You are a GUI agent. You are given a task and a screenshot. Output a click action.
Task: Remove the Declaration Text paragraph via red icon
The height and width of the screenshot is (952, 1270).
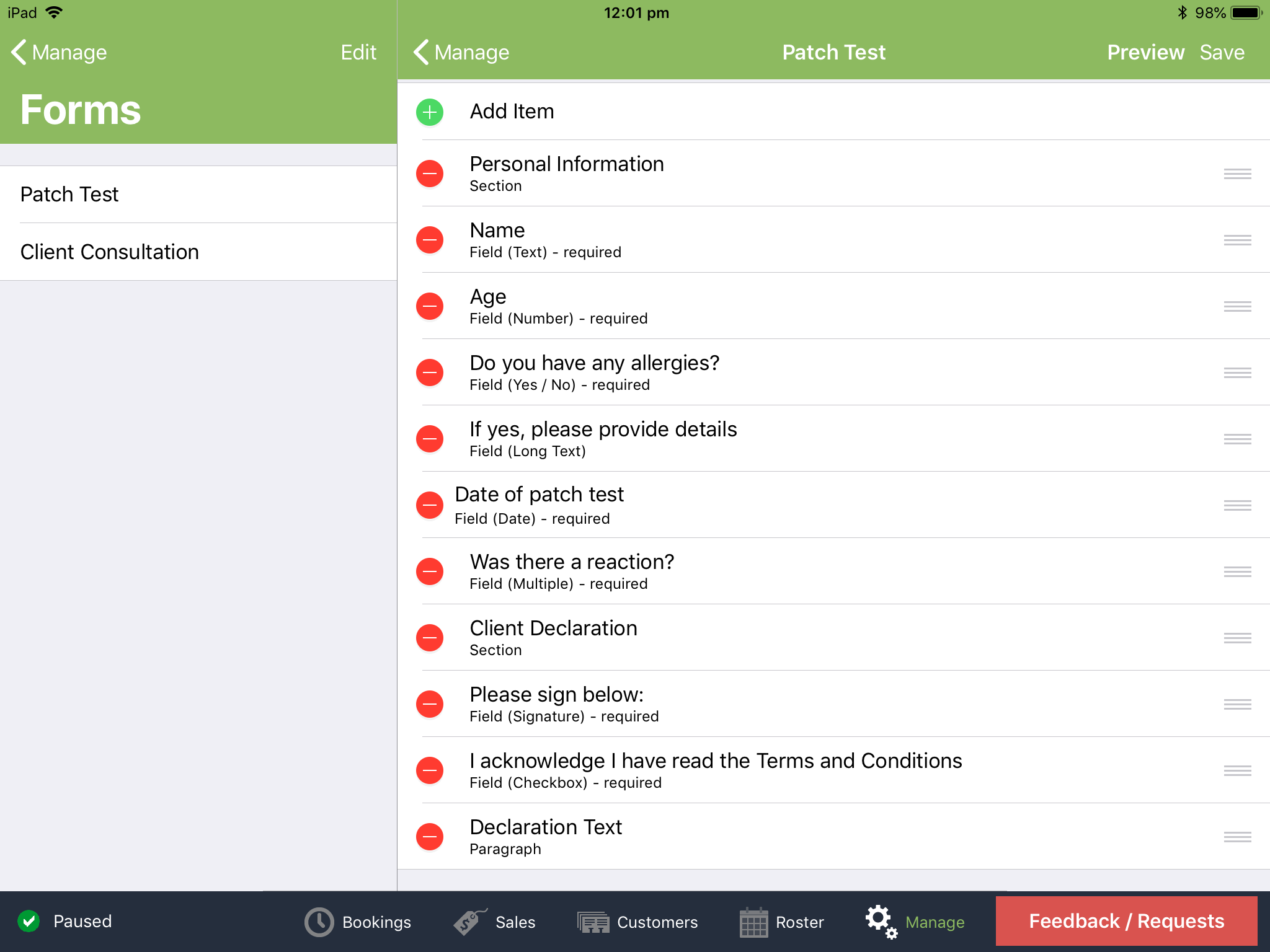[x=429, y=836]
